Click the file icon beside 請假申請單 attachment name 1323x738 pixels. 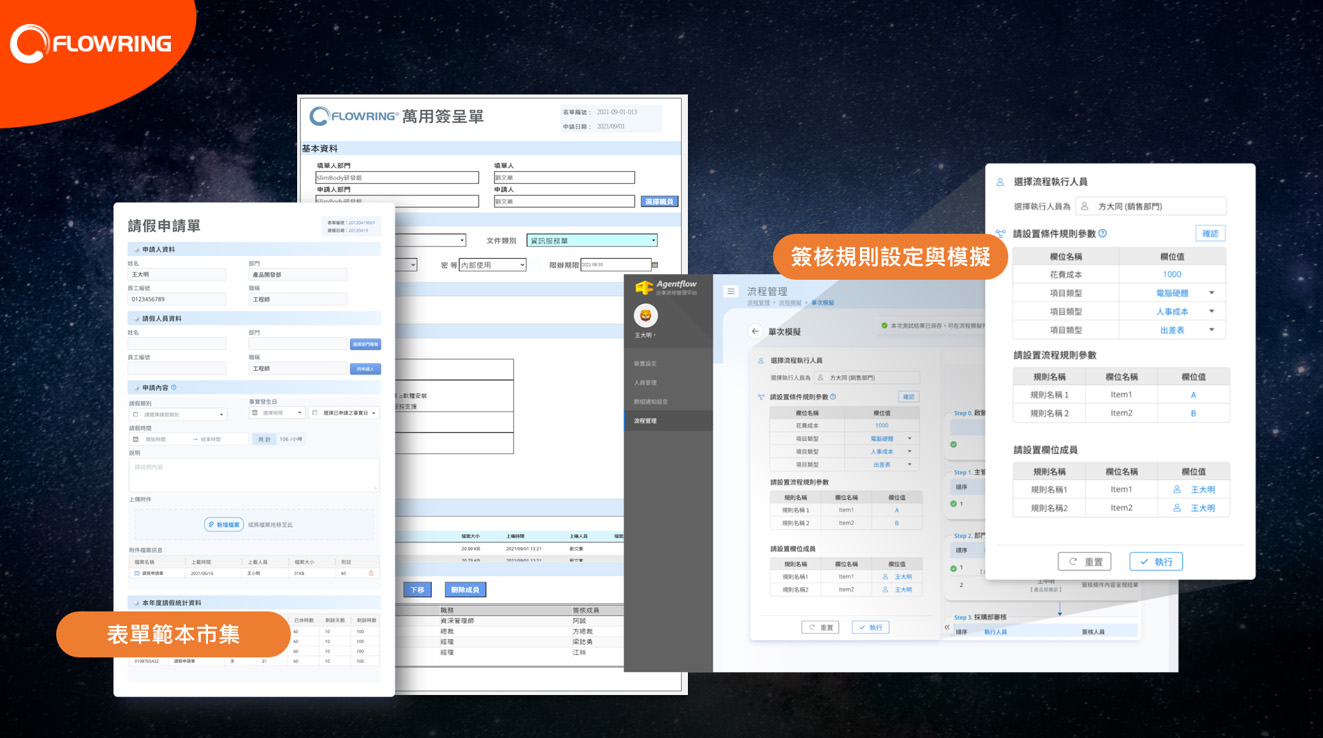[137, 574]
